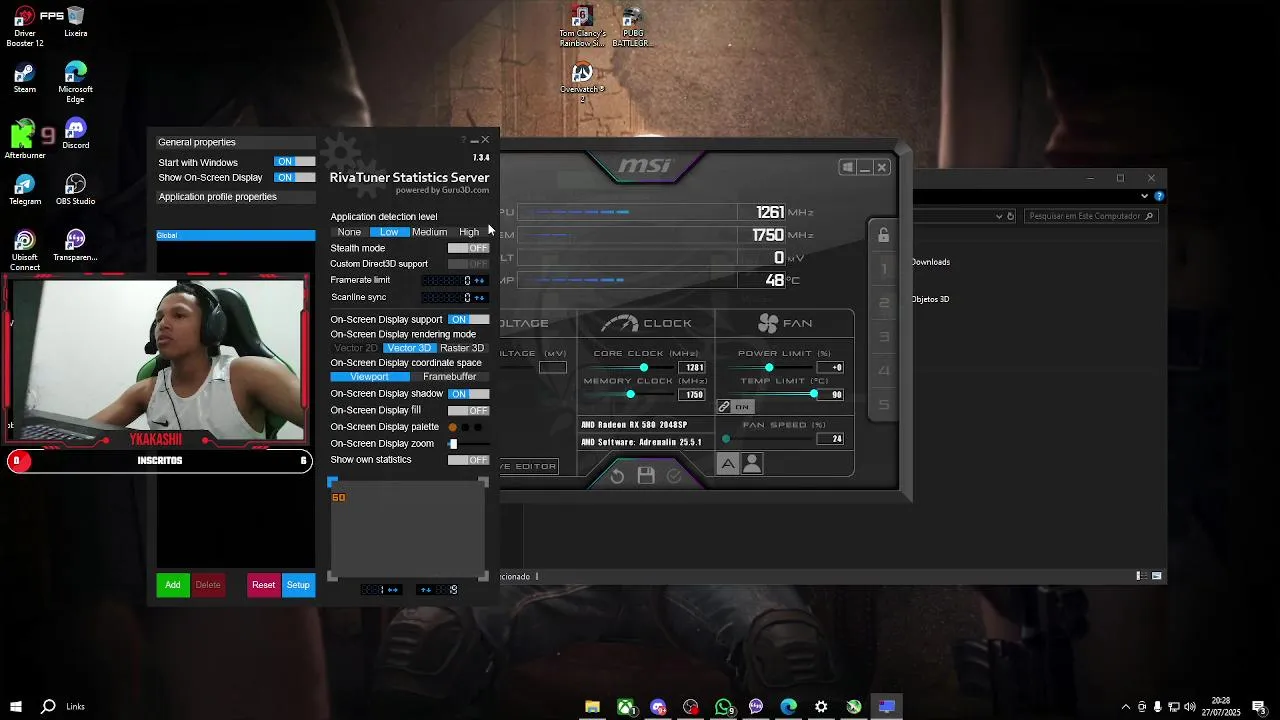Open the Driver Booster 12 shortcut

[25, 26]
